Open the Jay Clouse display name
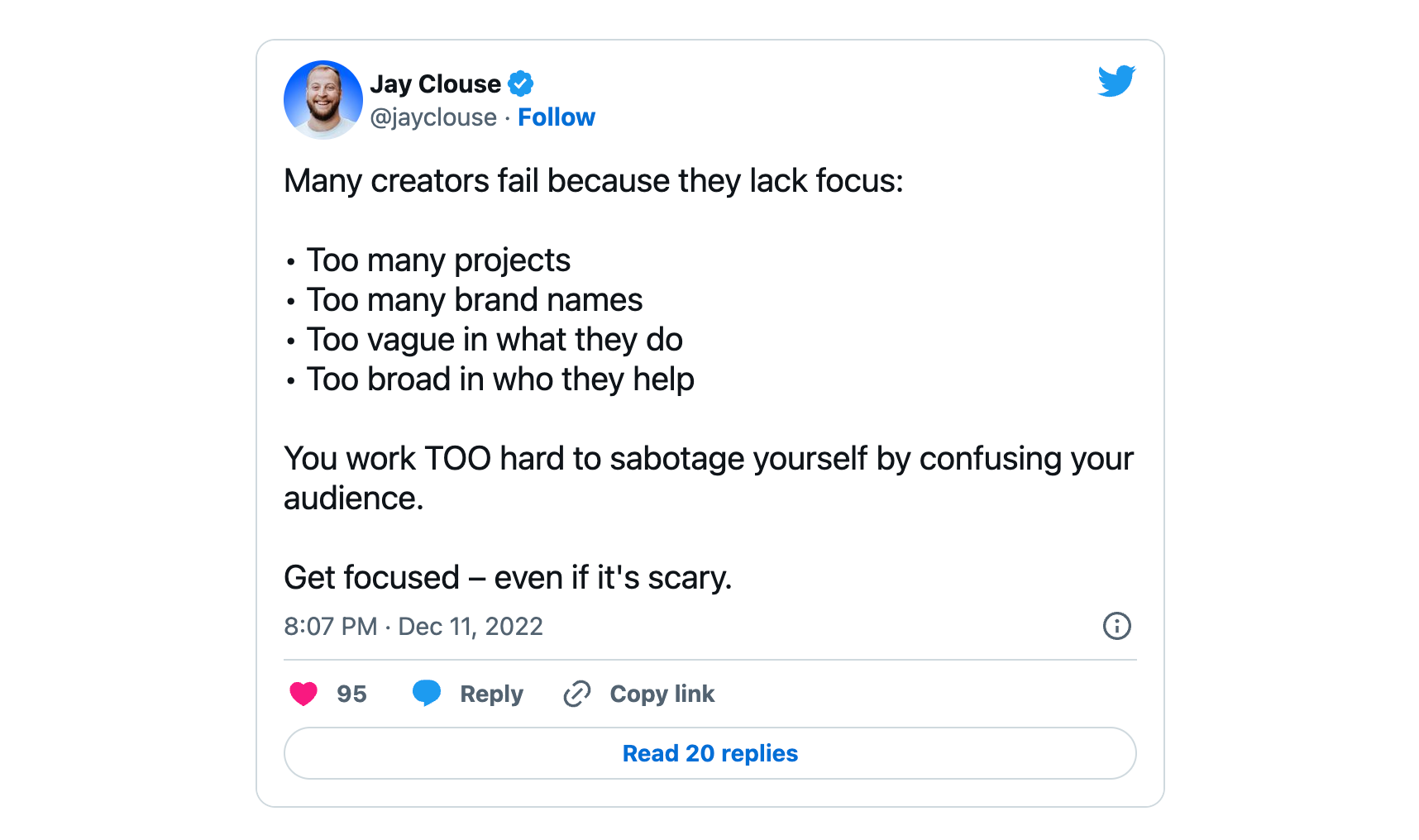Viewport: 1419px width, 840px height. (x=436, y=84)
